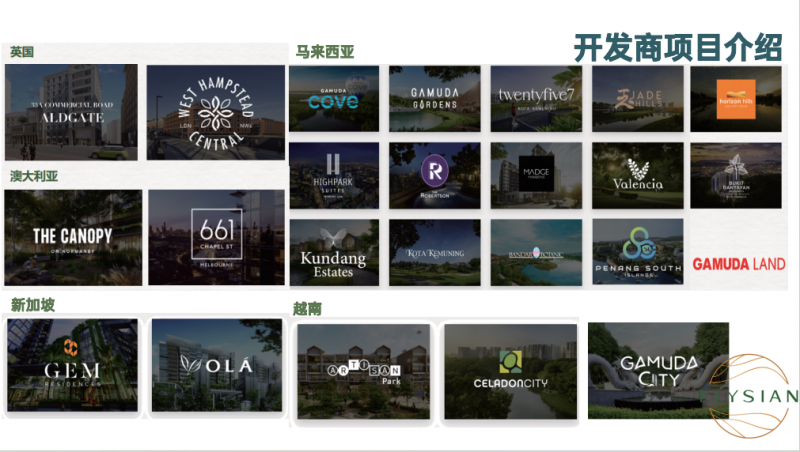Screen dimensions: 800x452
Task: Select the Penang South Islands image
Action: (x=638, y=252)
